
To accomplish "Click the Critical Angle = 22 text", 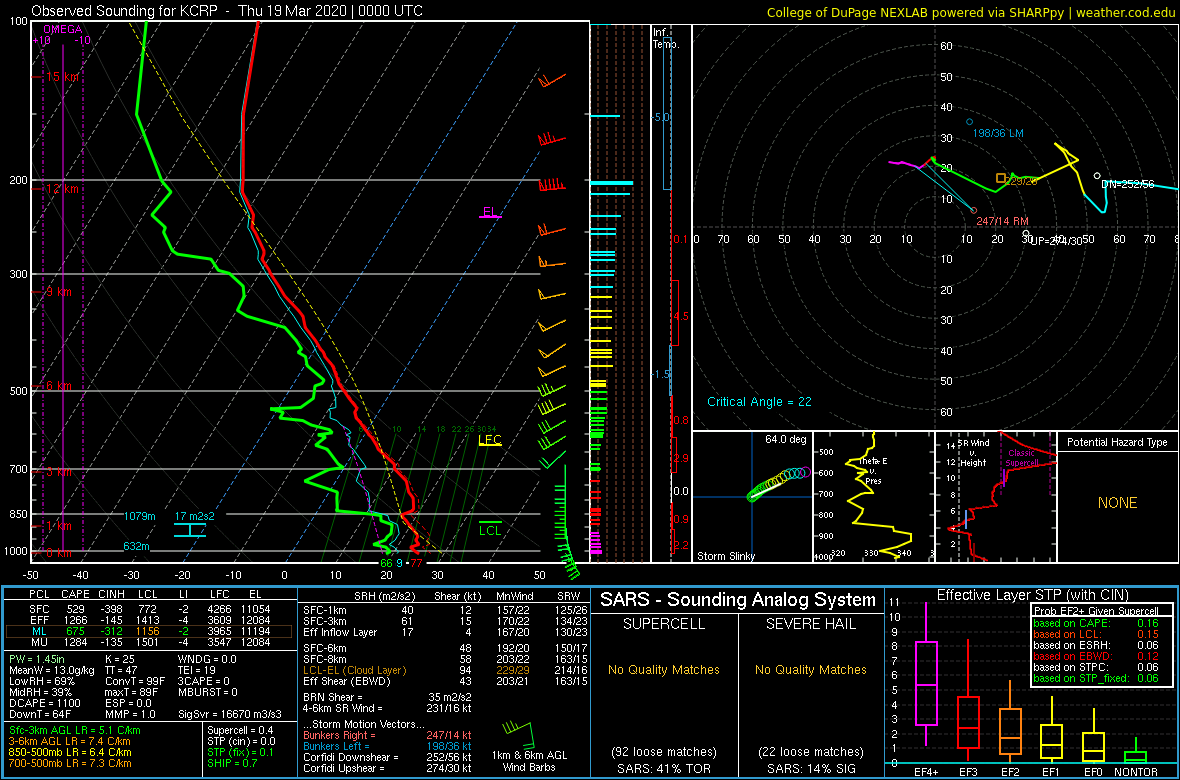I will [x=759, y=402].
